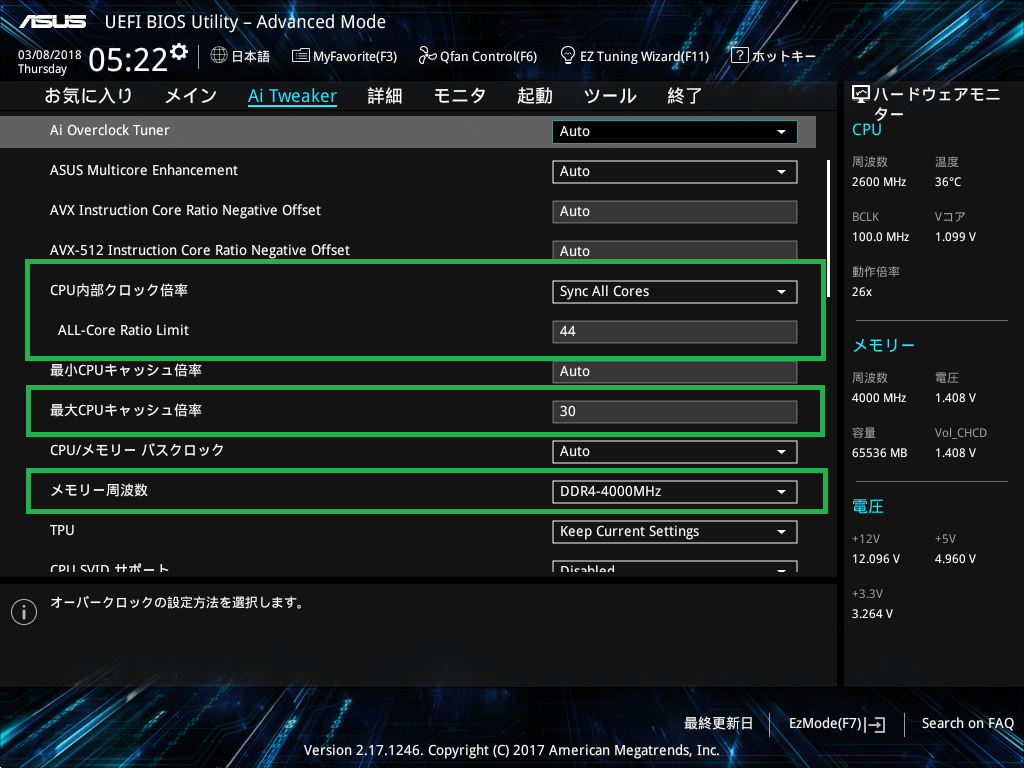Click the gear icon next to the clock
1024x768 pixels.
tap(179, 52)
